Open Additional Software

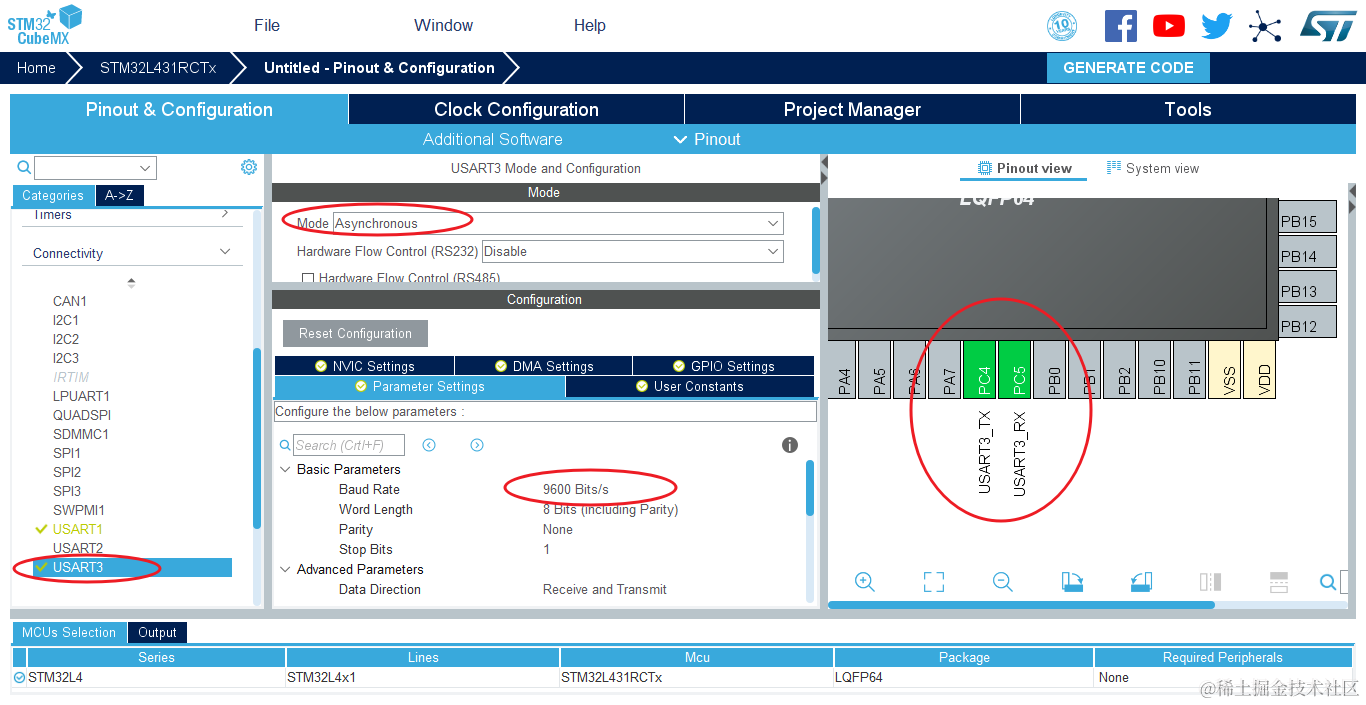[492, 139]
